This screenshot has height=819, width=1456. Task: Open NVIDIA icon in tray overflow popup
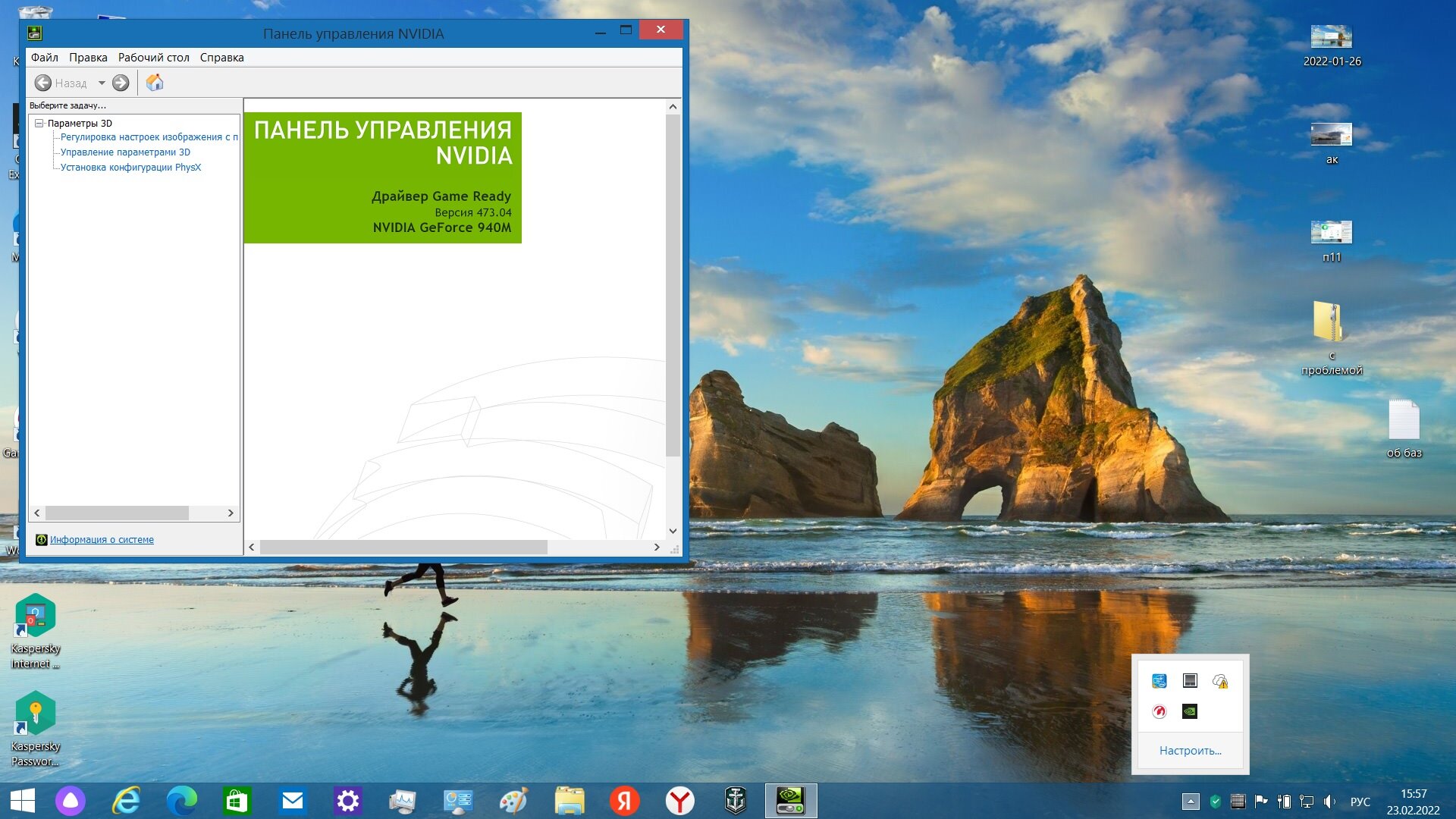pyautogui.click(x=1189, y=711)
